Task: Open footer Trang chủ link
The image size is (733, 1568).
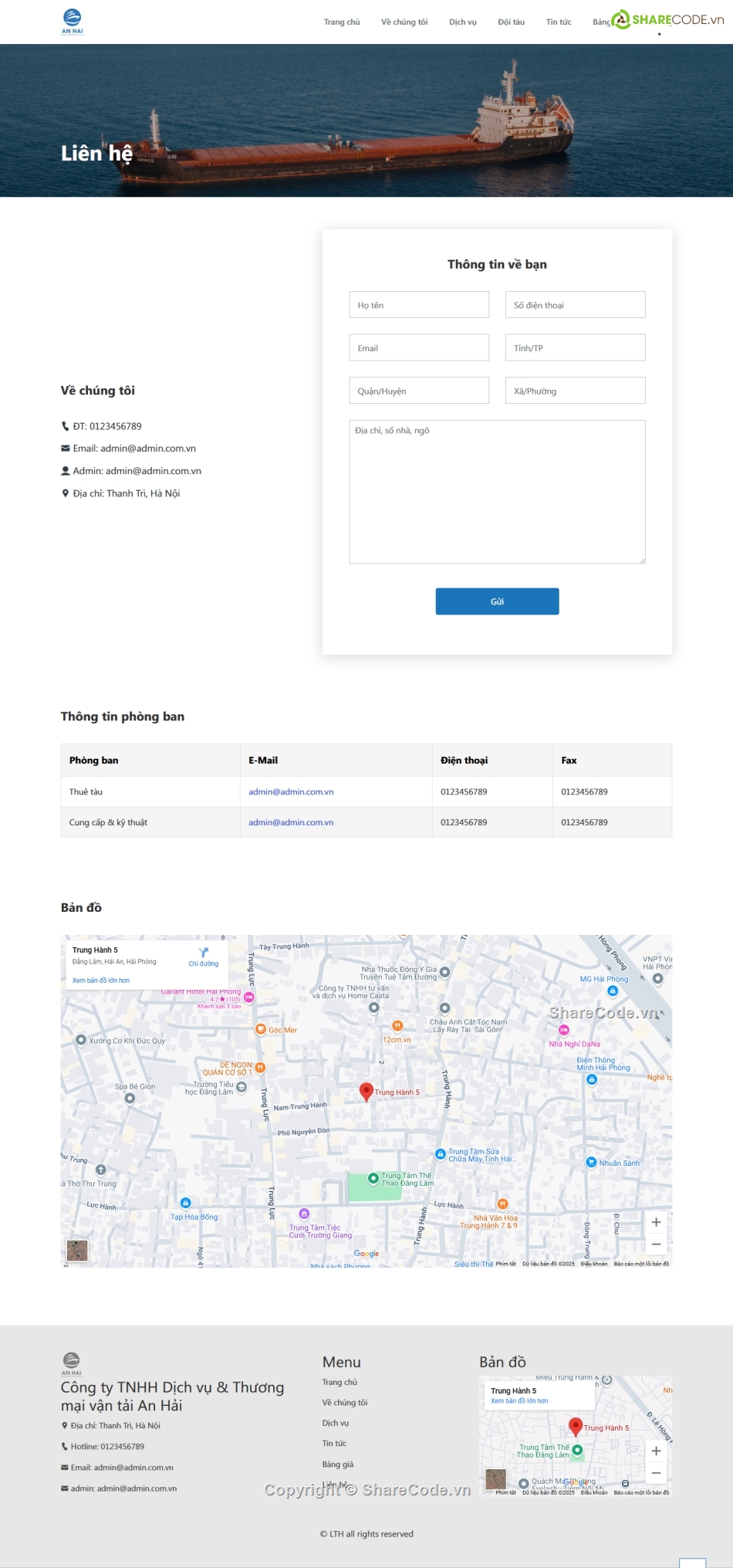Action: tap(339, 1382)
